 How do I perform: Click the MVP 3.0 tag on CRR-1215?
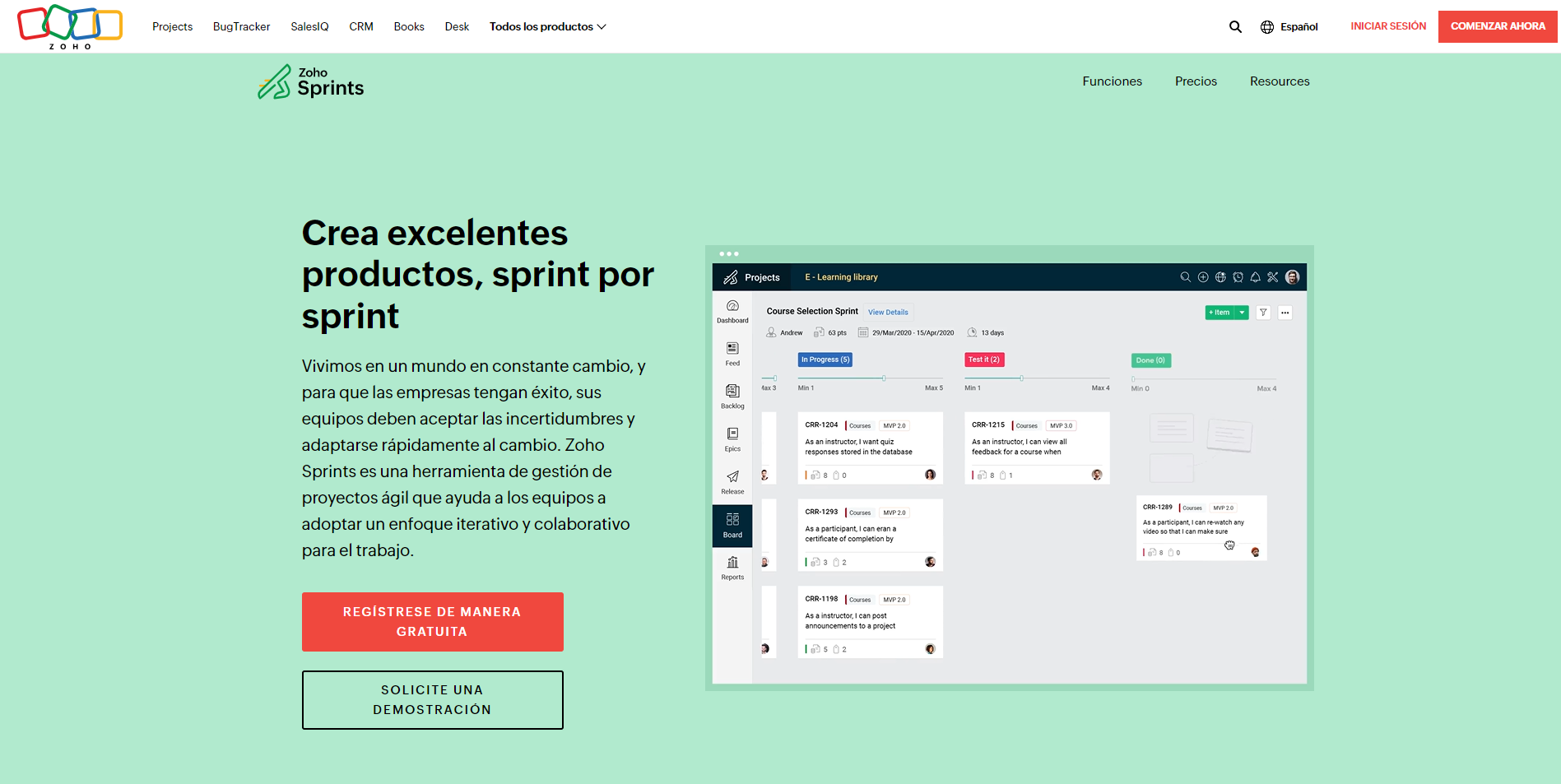pyautogui.click(x=1062, y=425)
